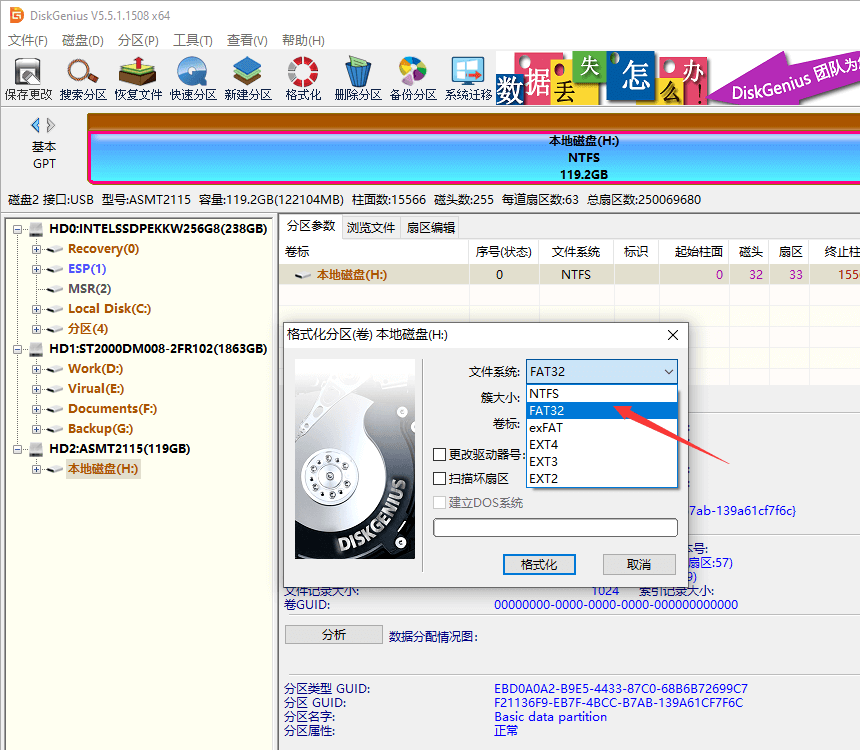
Task: Switch to the Browse Files (浏览文件) tab
Action: point(371,227)
